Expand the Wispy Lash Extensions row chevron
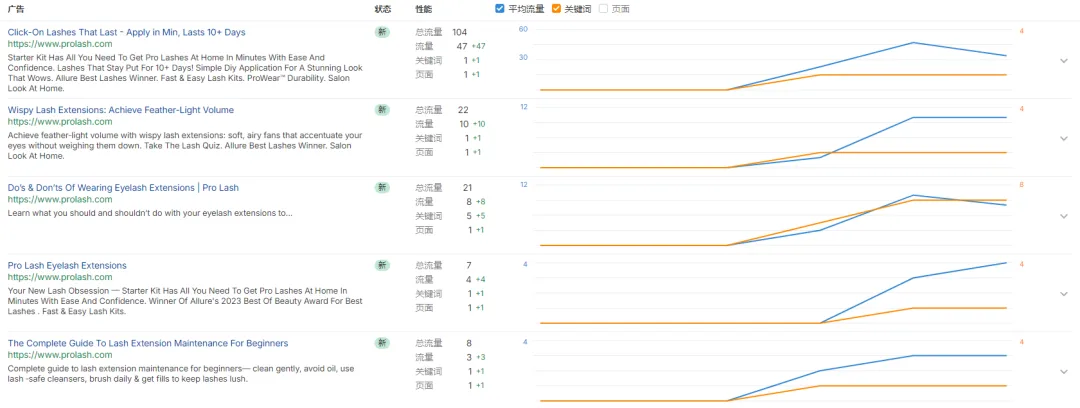 tap(1064, 139)
